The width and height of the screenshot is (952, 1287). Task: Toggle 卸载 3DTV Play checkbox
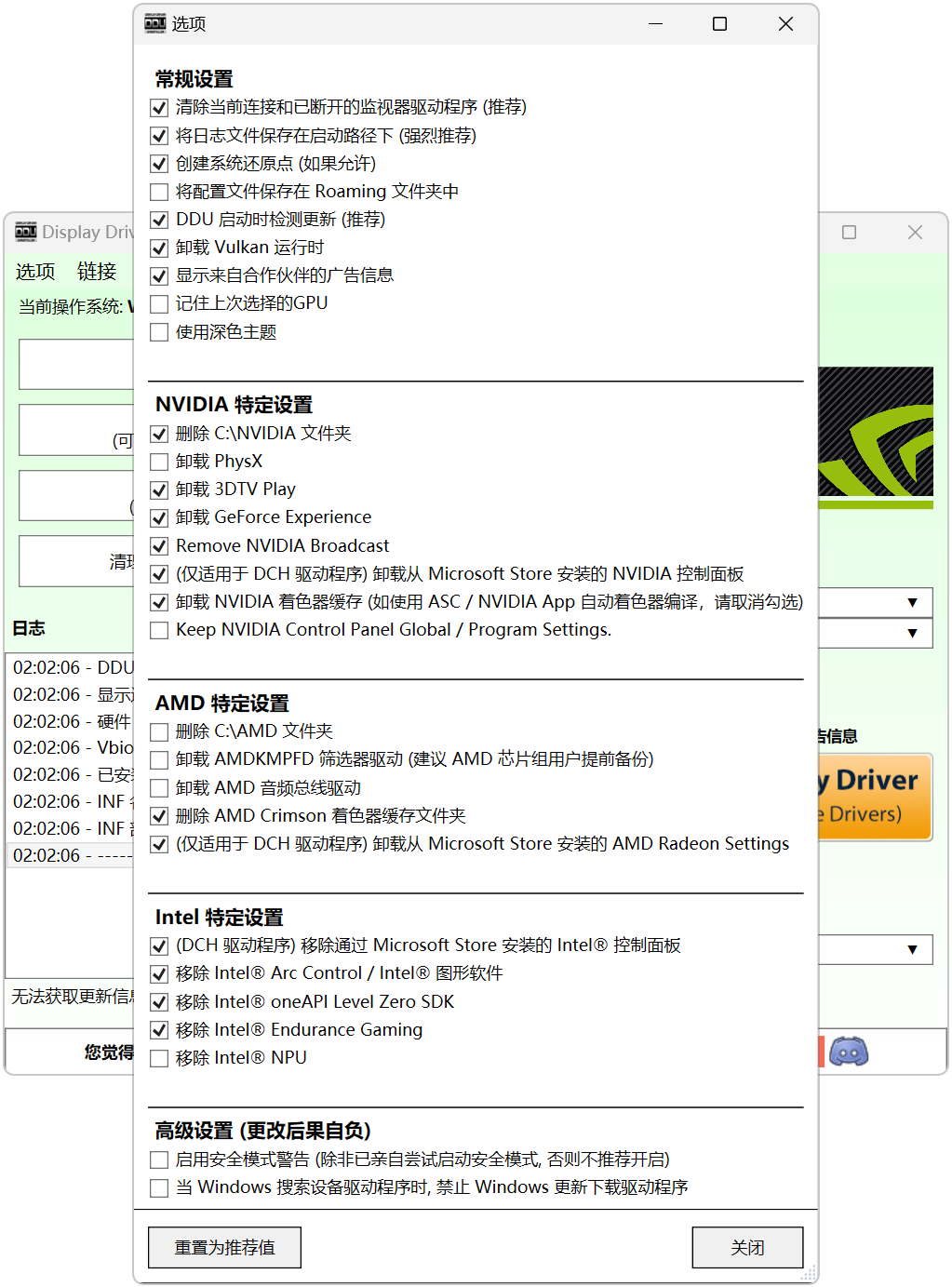pos(159,489)
